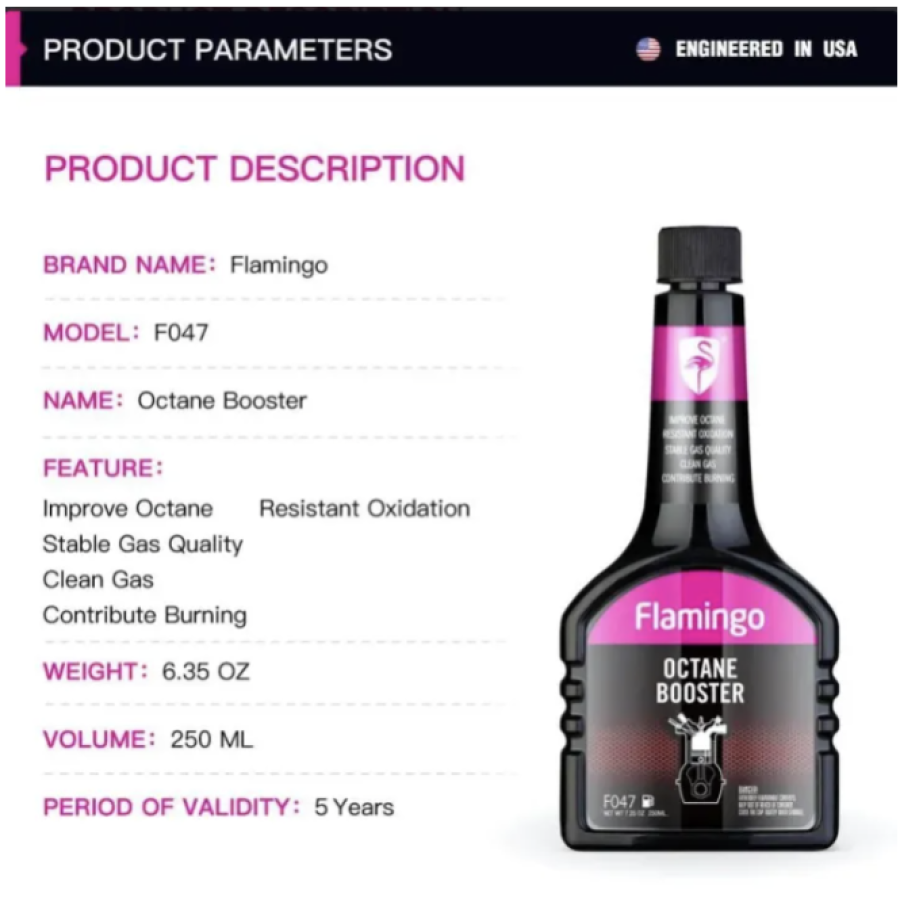
Task: Click the ENGINEERED IN USA label
Action: [x=766, y=49]
